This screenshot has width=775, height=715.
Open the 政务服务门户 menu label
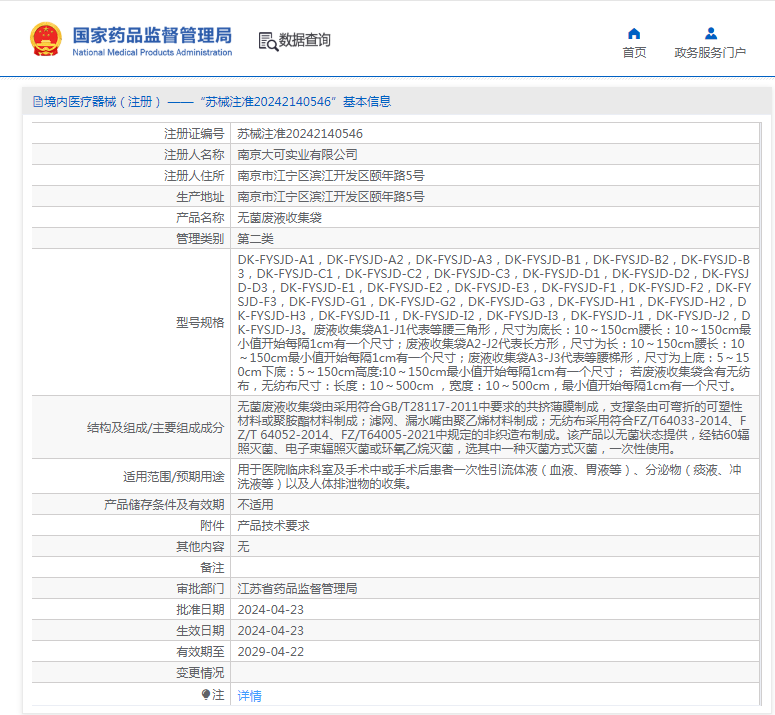point(710,52)
